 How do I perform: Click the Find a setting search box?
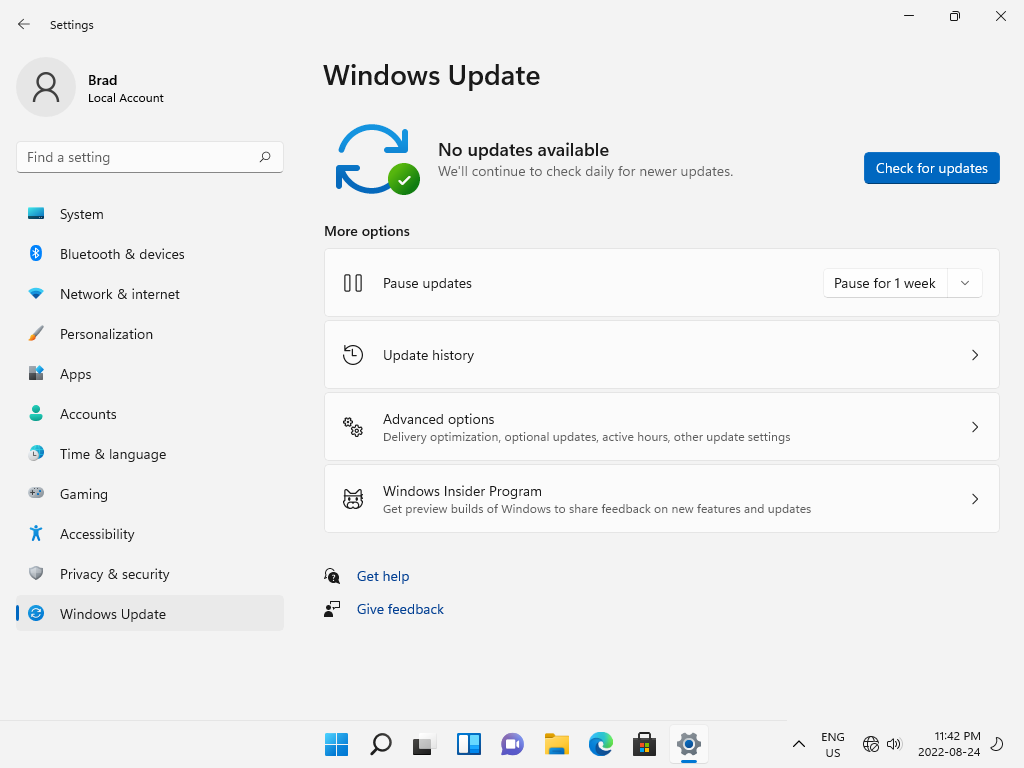(150, 157)
